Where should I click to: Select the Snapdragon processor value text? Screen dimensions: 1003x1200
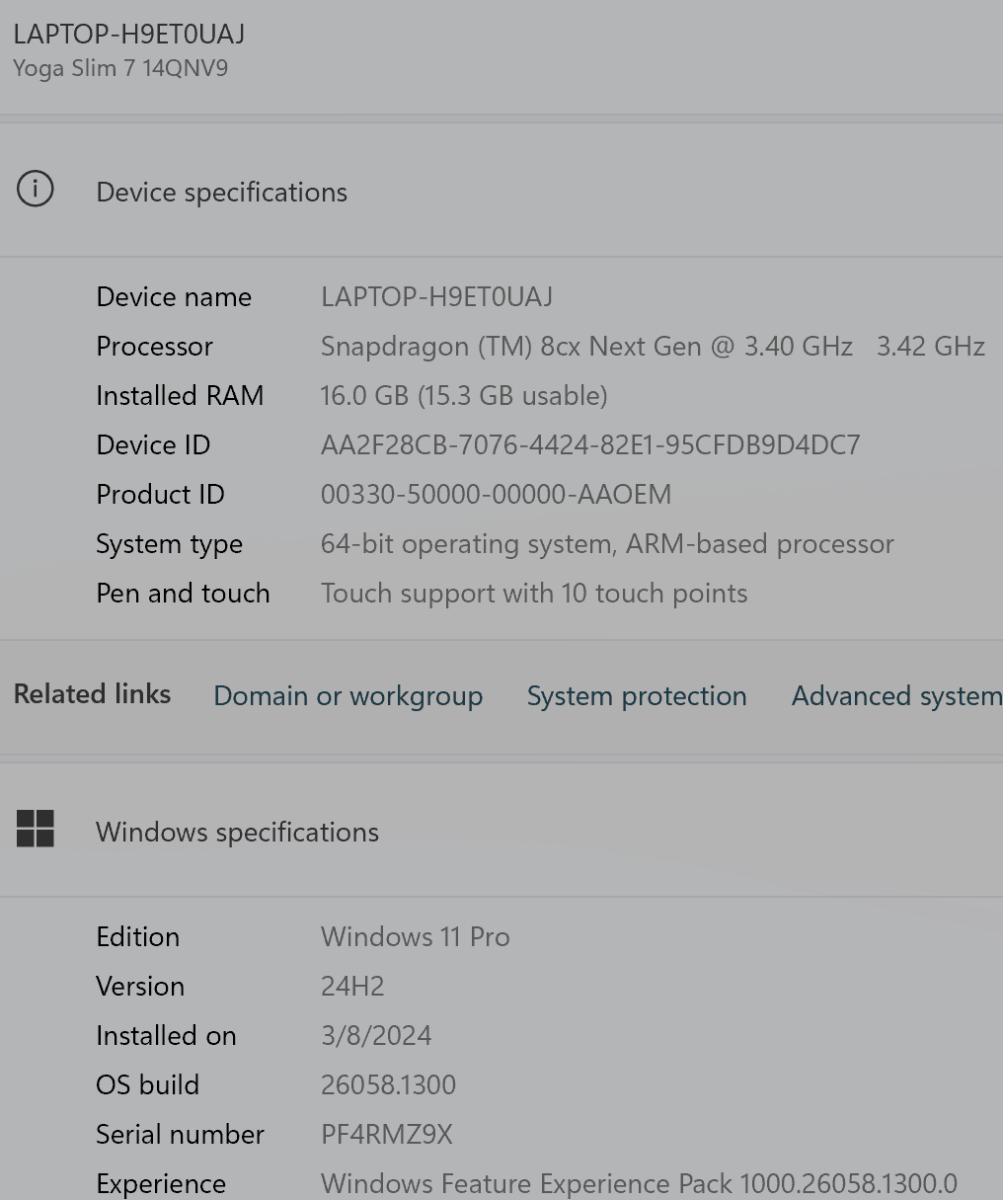[x=652, y=347]
